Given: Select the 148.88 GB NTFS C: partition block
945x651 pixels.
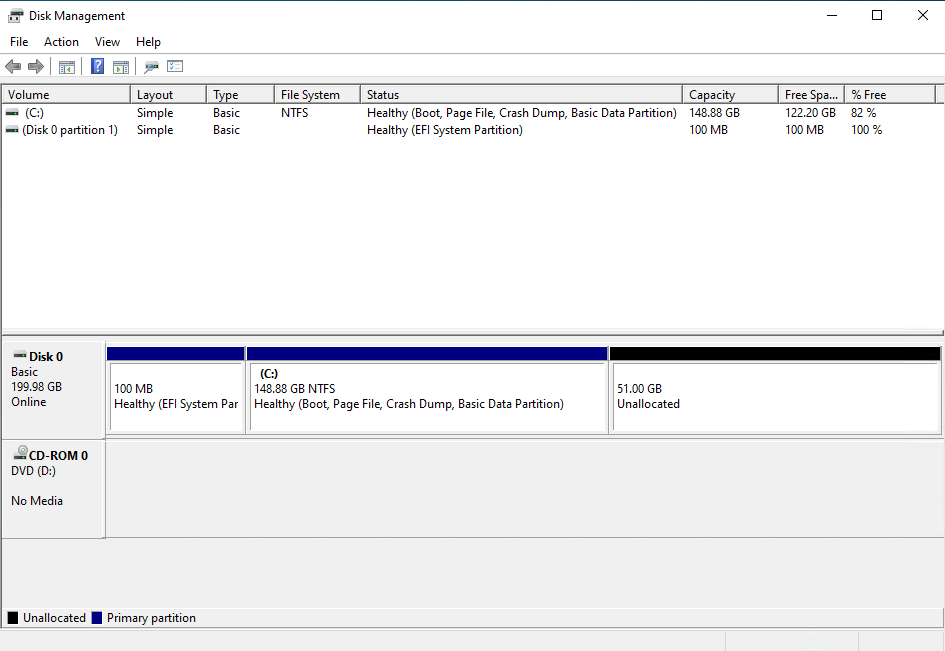Looking at the screenshot, I should (427, 396).
